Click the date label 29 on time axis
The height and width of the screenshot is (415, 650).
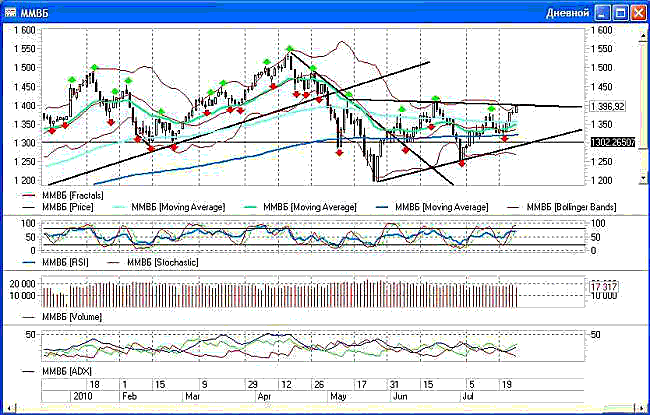(252, 384)
